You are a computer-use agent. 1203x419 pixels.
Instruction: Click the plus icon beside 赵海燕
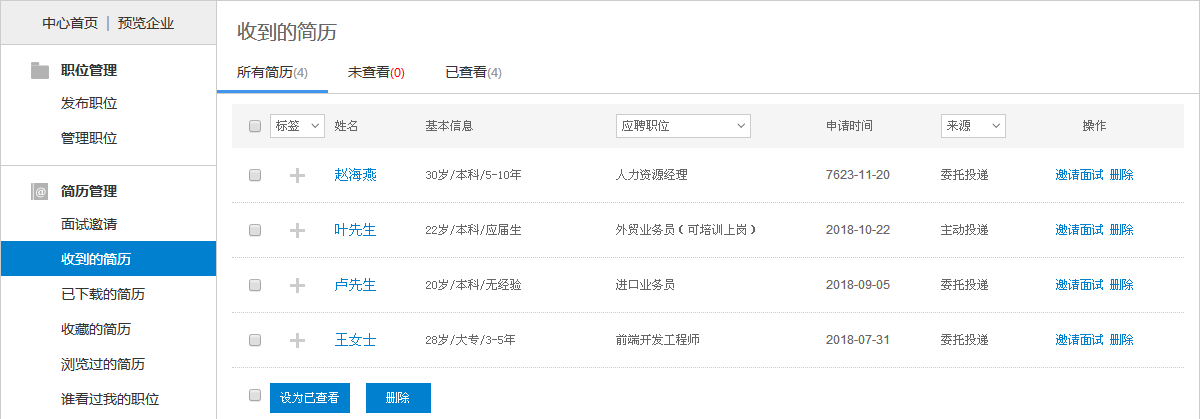[x=296, y=175]
